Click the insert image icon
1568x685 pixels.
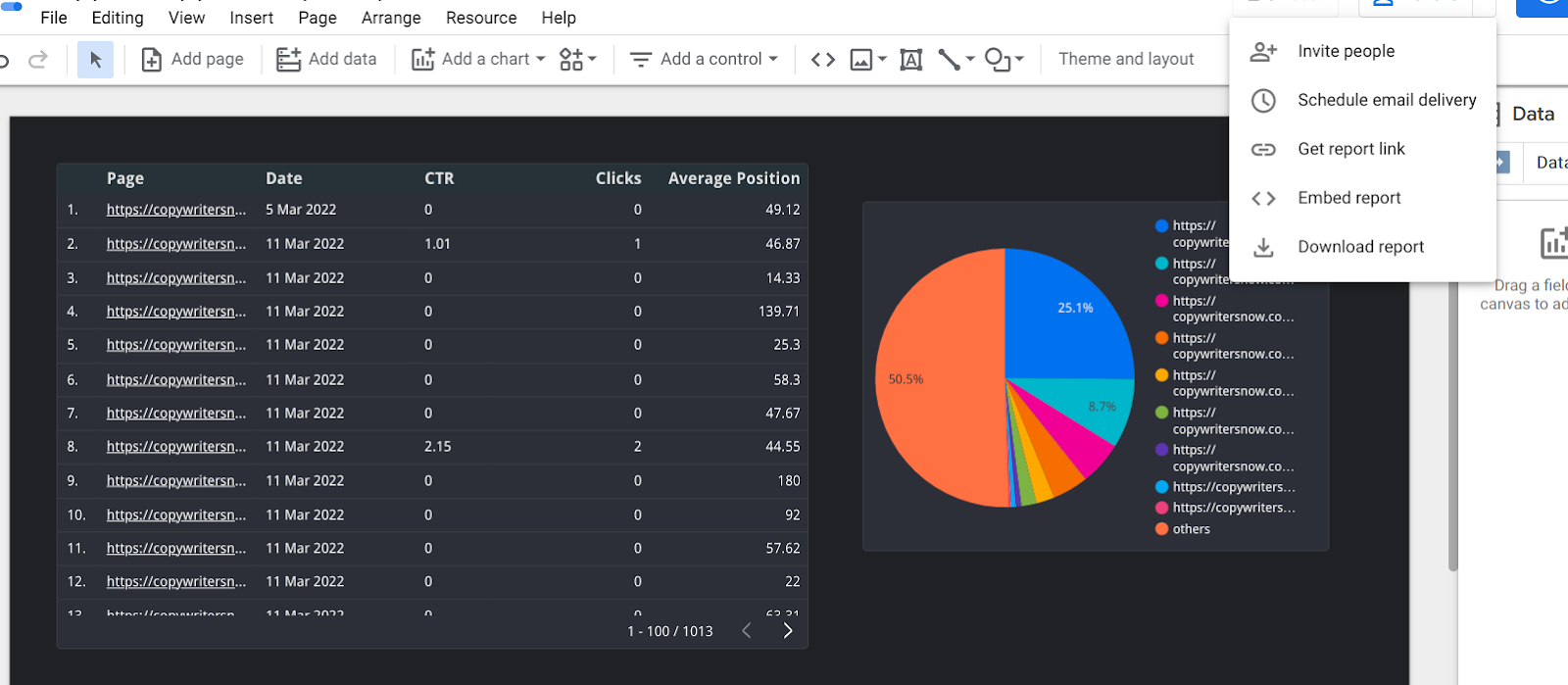(x=861, y=60)
